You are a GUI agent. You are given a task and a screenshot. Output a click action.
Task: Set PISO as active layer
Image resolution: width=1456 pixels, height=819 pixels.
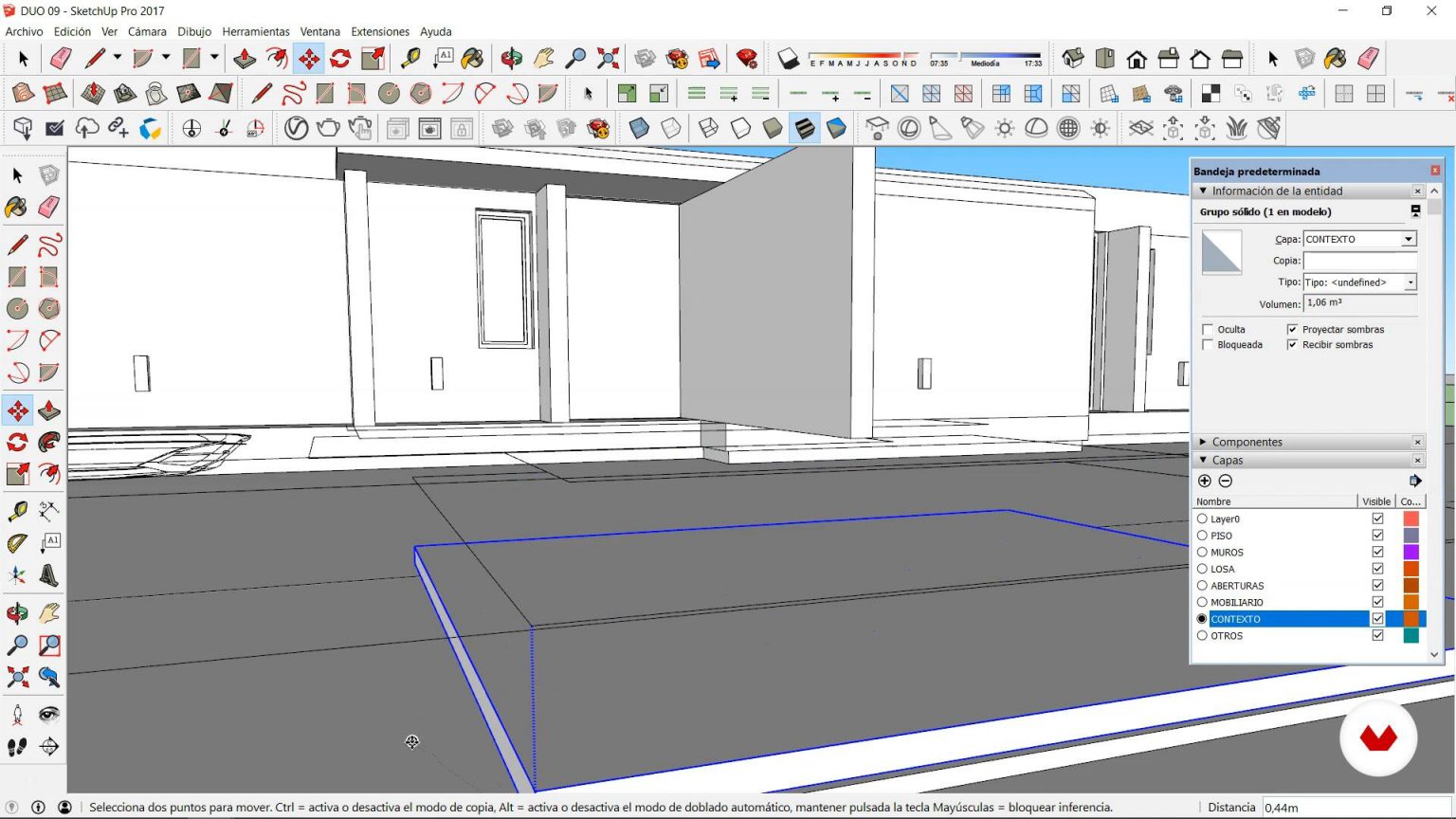click(1202, 536)
